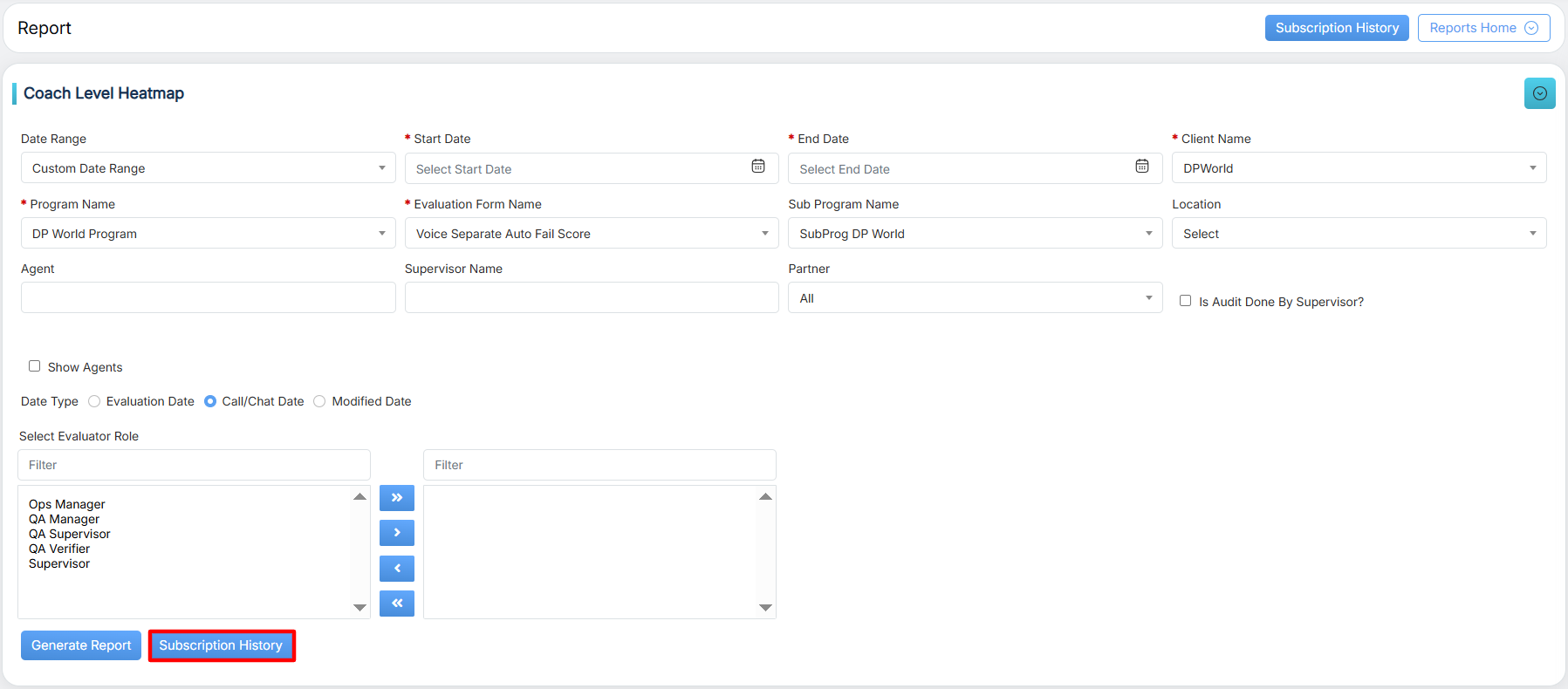The image size is (1568, 689).
Task: Select the Evaluation Date radio button
Action: [x=94, y=401]
